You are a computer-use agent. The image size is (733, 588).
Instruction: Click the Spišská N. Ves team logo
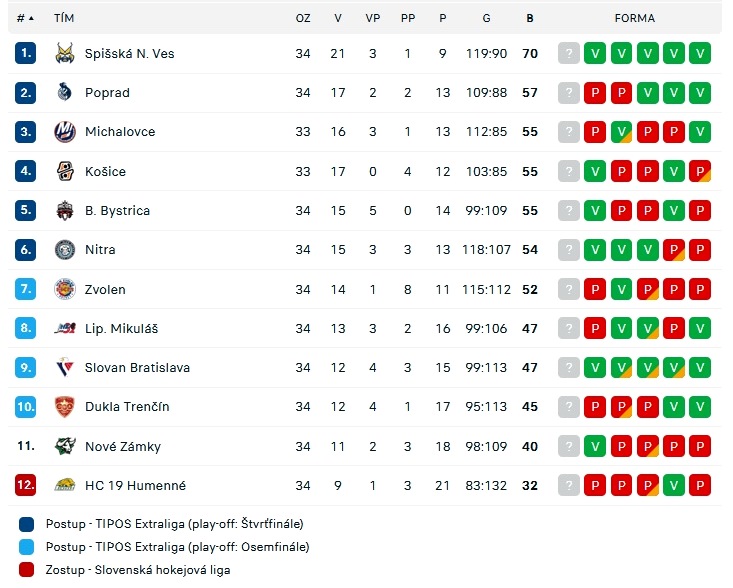point(65,53)
